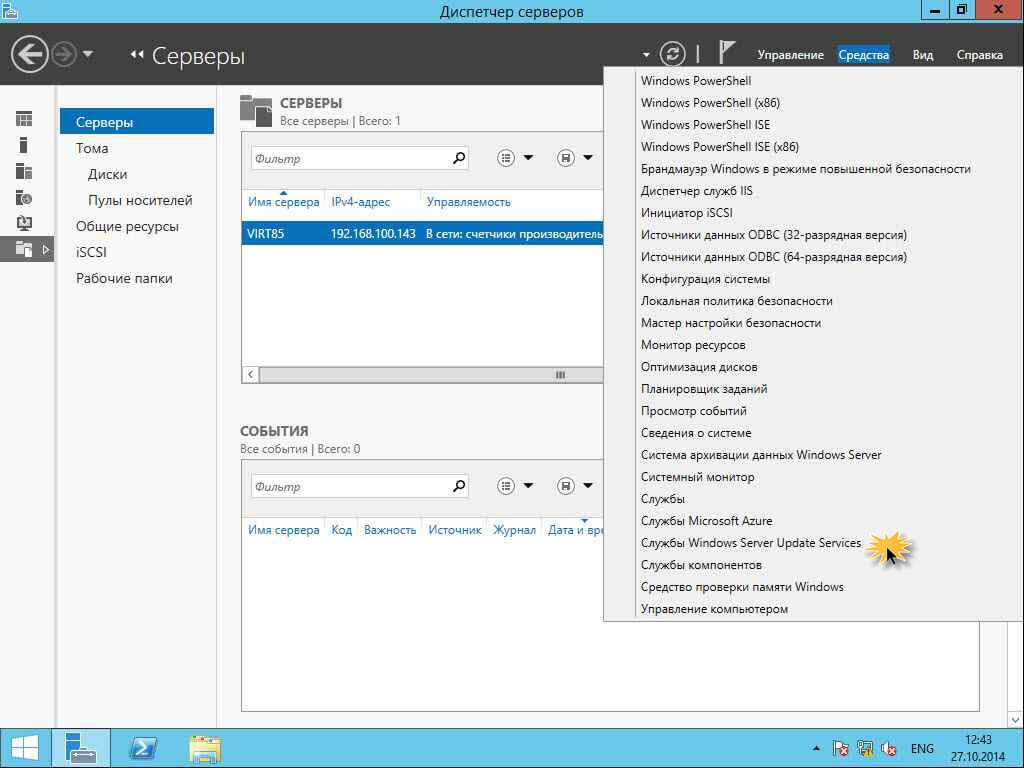Show hidden tray icons arrow
Viewport: 1024px width, 768px height.
point(816,748)
